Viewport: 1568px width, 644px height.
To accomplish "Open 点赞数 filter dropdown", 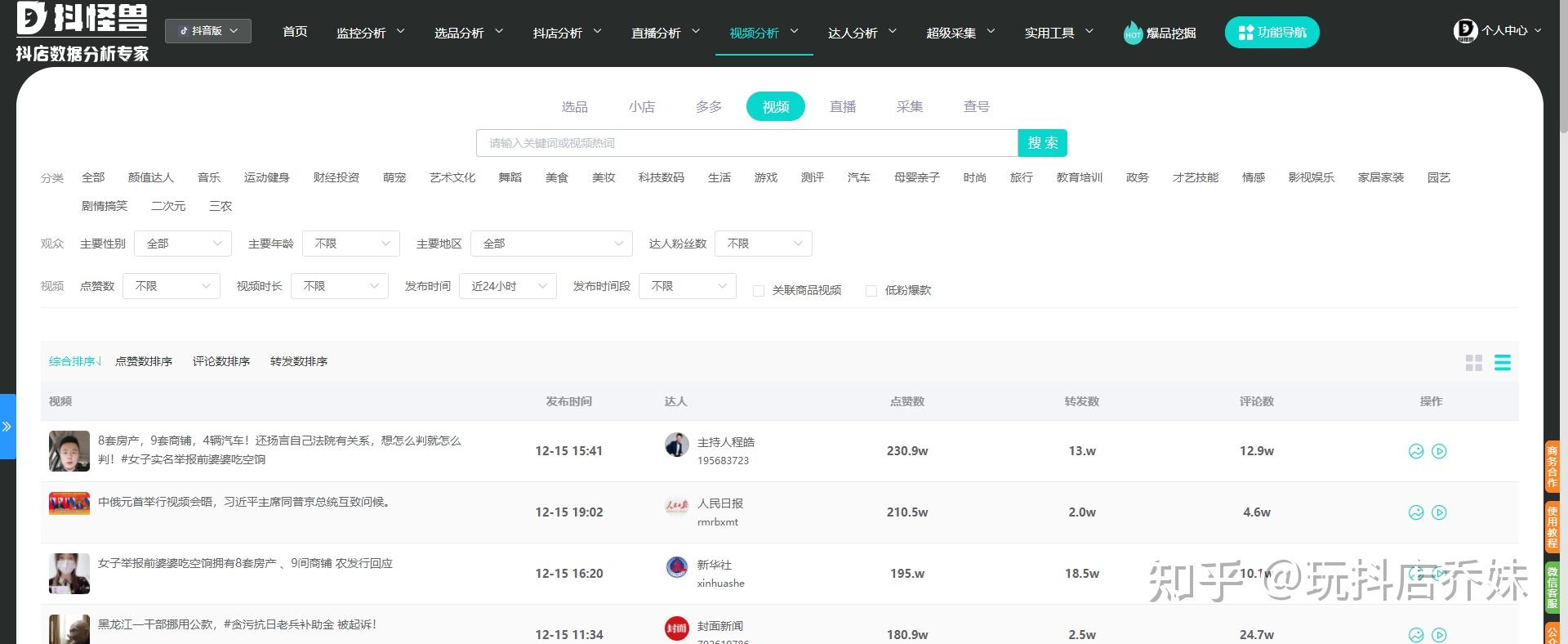I will (x=171, y=286).
